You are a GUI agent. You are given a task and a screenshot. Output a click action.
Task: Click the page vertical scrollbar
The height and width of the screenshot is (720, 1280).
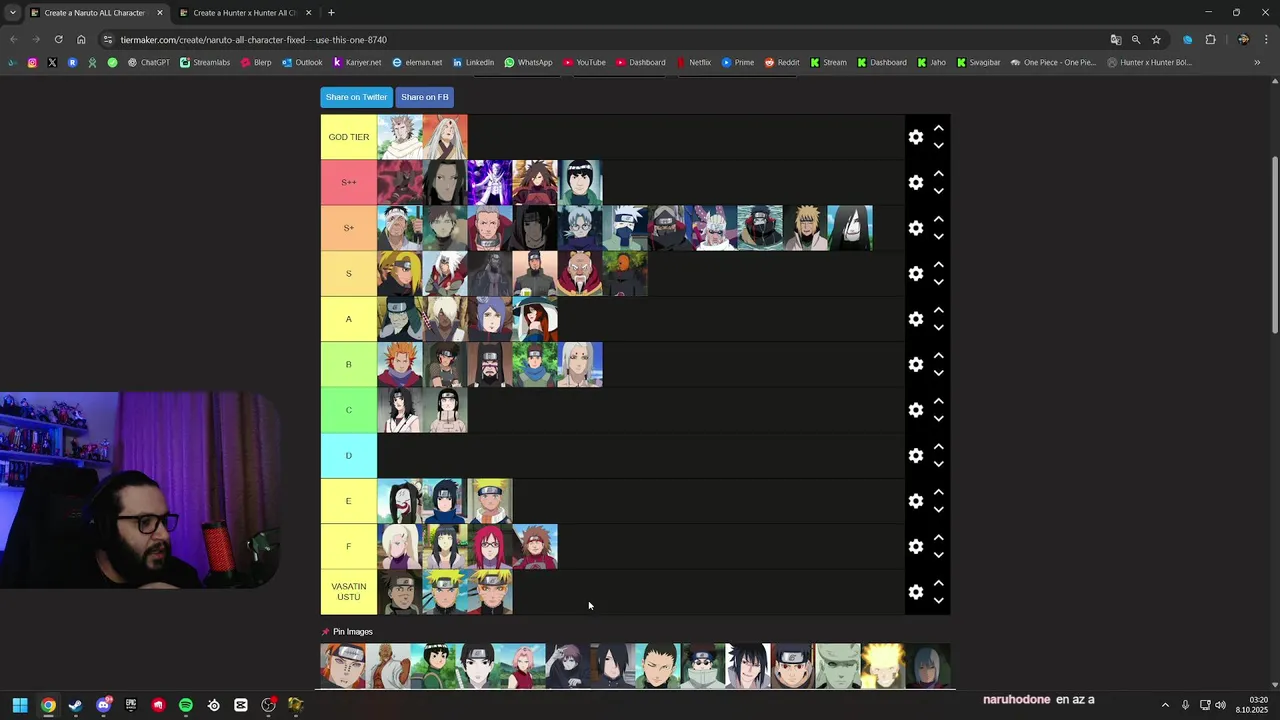point(1275,245)
